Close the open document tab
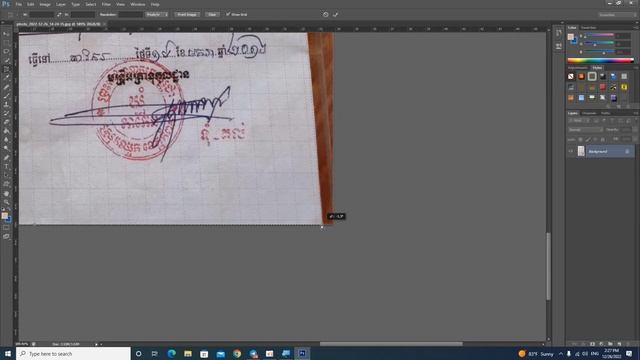640x360 pixels. [x=104, y=24]
